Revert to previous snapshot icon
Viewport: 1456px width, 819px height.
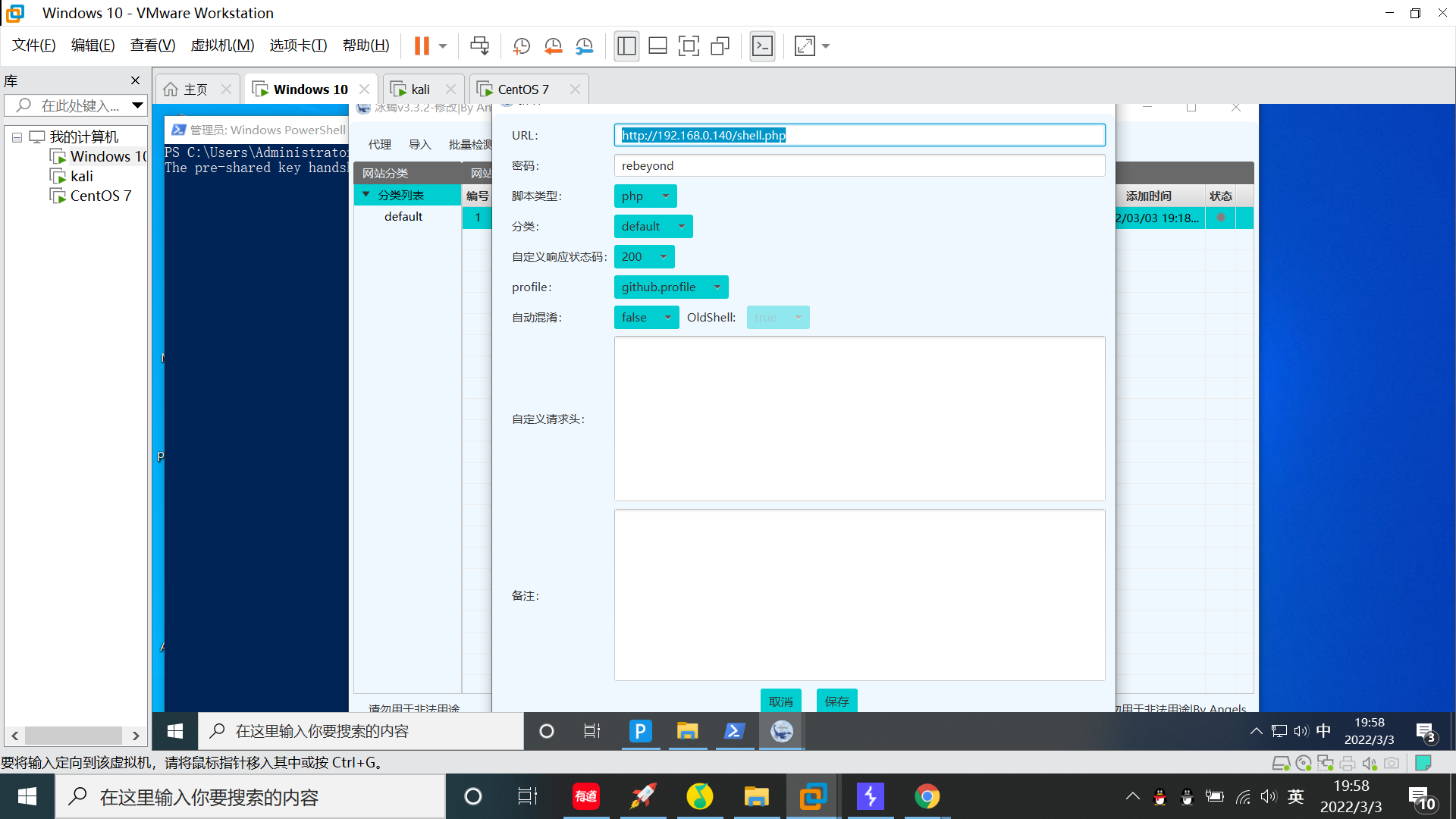click(553, 46)
